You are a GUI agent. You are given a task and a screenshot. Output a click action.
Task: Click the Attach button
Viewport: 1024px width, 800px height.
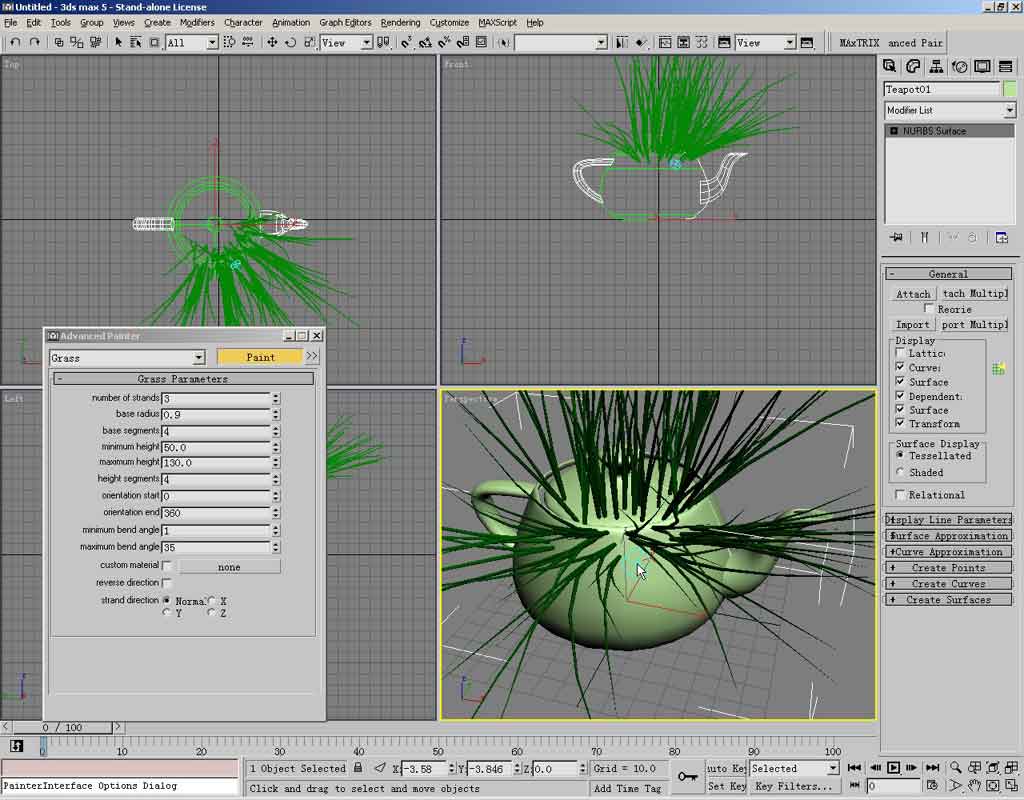[912, 294]
